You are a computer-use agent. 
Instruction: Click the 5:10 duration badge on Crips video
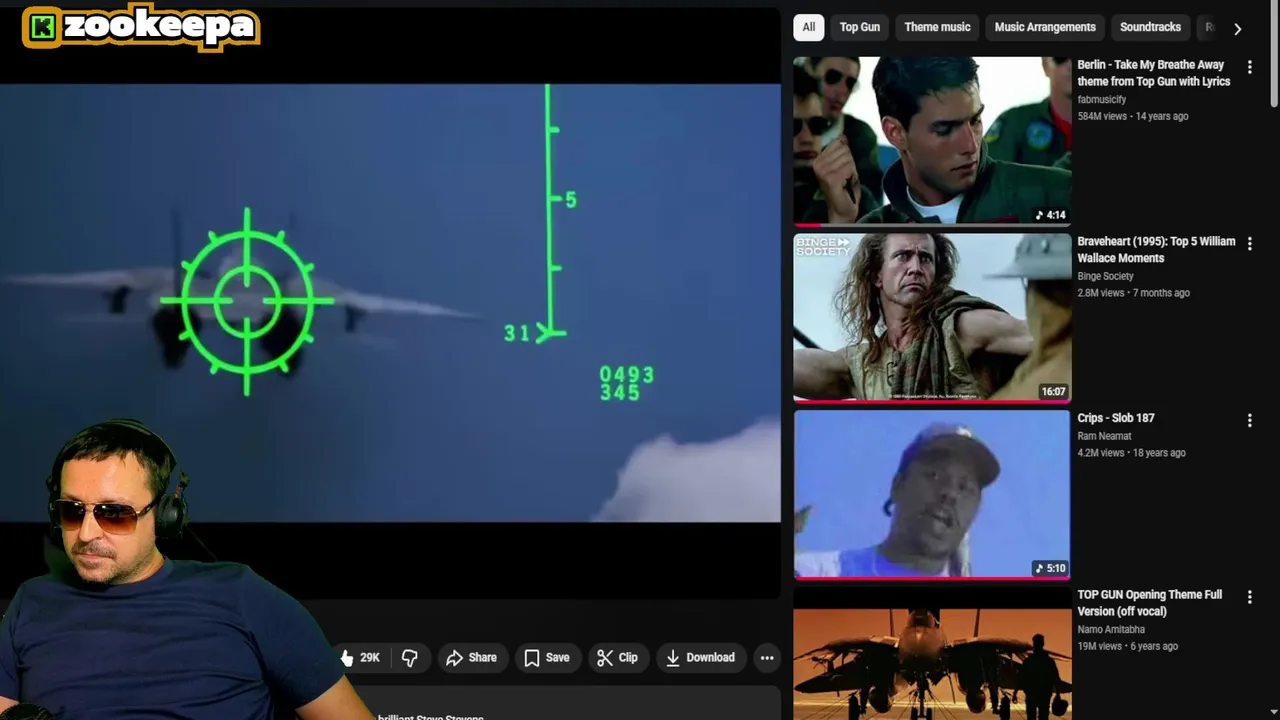(x=1050, y=568)
